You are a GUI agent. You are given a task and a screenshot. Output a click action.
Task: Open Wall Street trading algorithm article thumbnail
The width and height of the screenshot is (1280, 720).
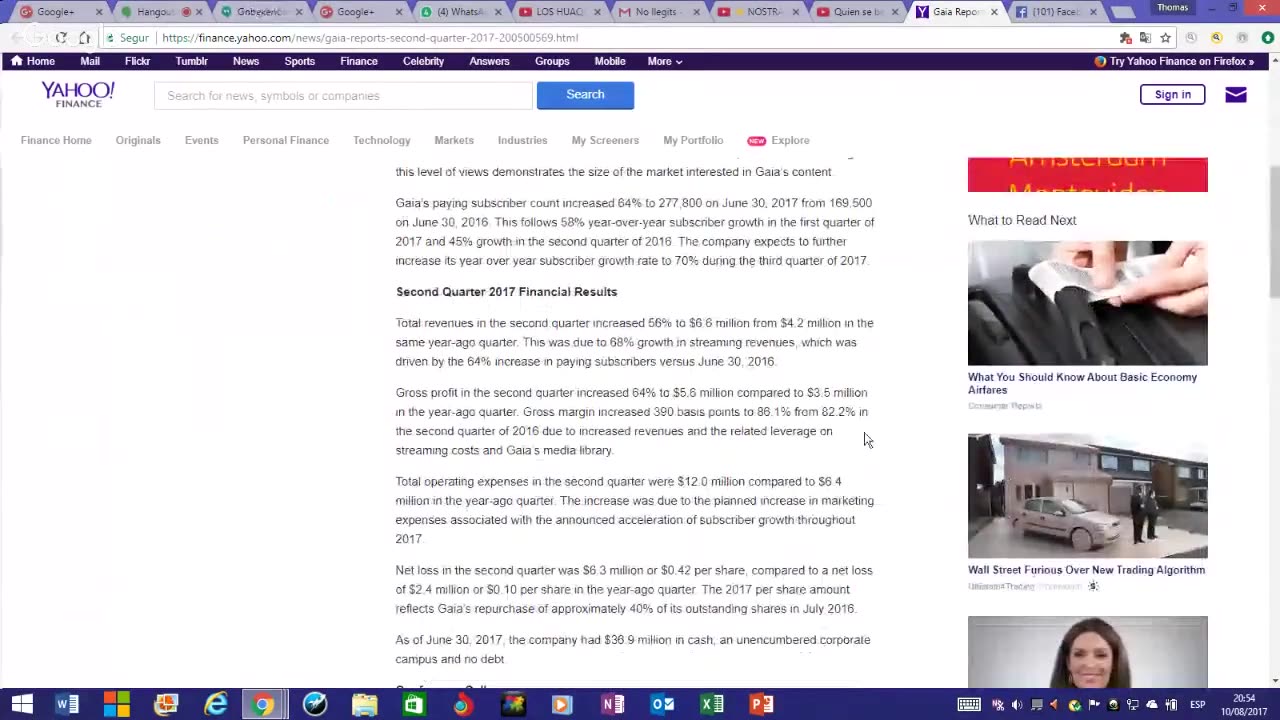coord(1088,496)
